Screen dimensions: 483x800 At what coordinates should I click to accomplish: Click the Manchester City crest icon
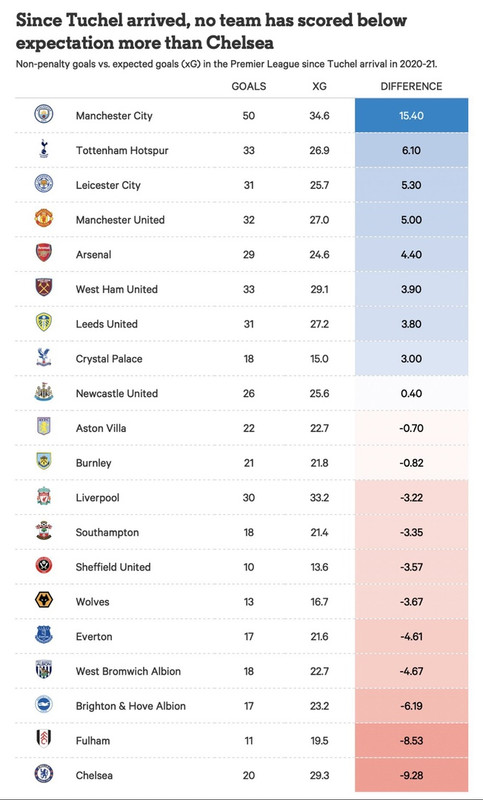point(44,114)
